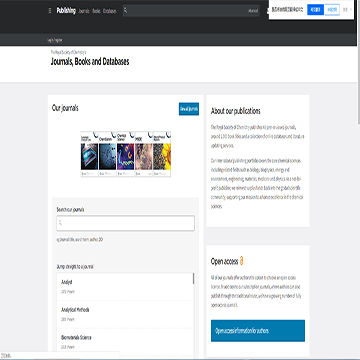Click the Publishing logo in header
Image resolution: width=360 pixels, height=360 pixels.
[66, 11]
